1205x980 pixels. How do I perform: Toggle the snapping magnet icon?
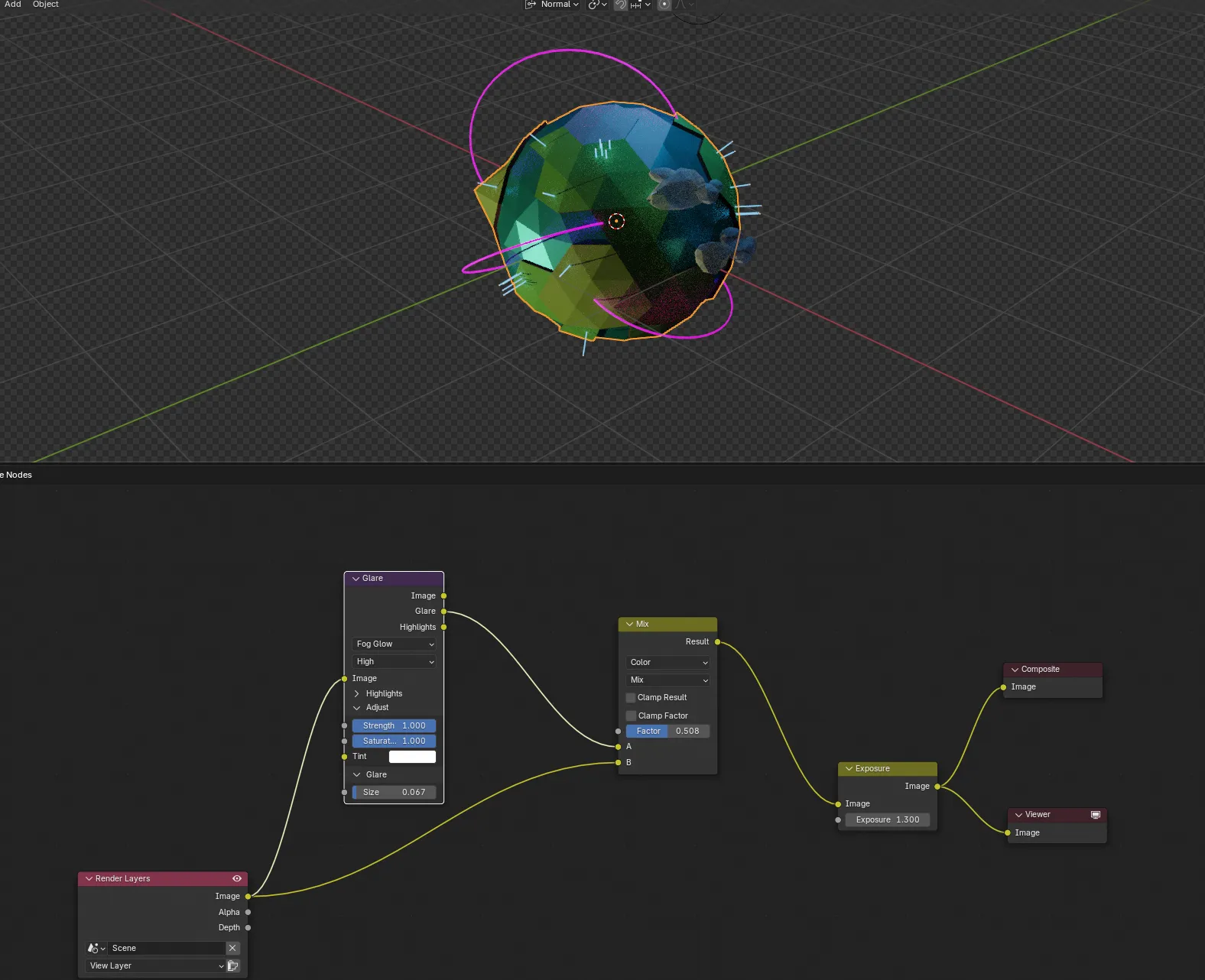point(620,5)
